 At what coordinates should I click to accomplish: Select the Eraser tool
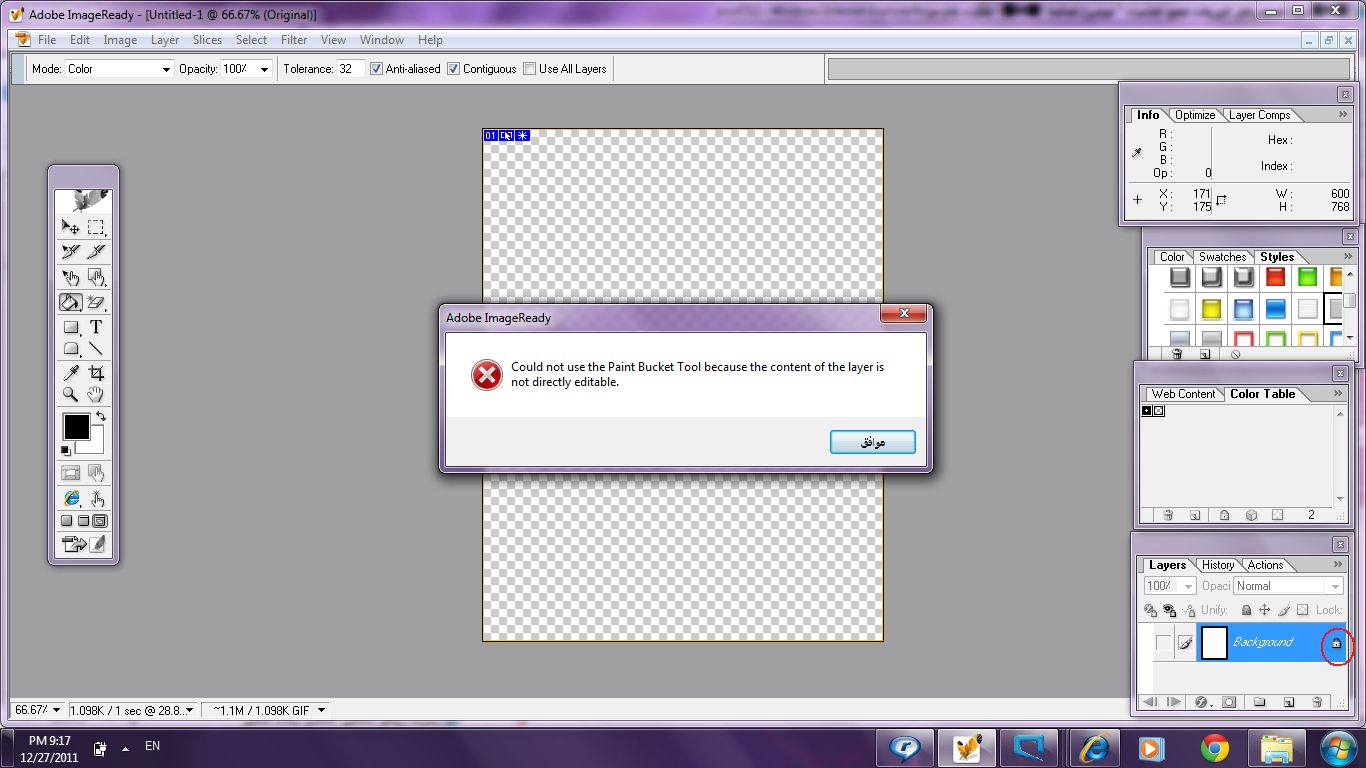[96, 302]
